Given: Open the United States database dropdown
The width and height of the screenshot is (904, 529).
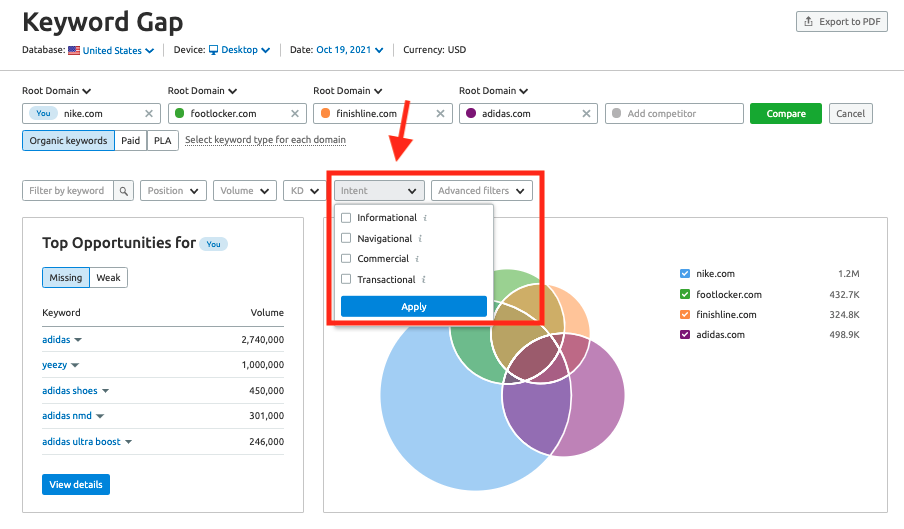Looking at the screenshot, I should [118, 50].
